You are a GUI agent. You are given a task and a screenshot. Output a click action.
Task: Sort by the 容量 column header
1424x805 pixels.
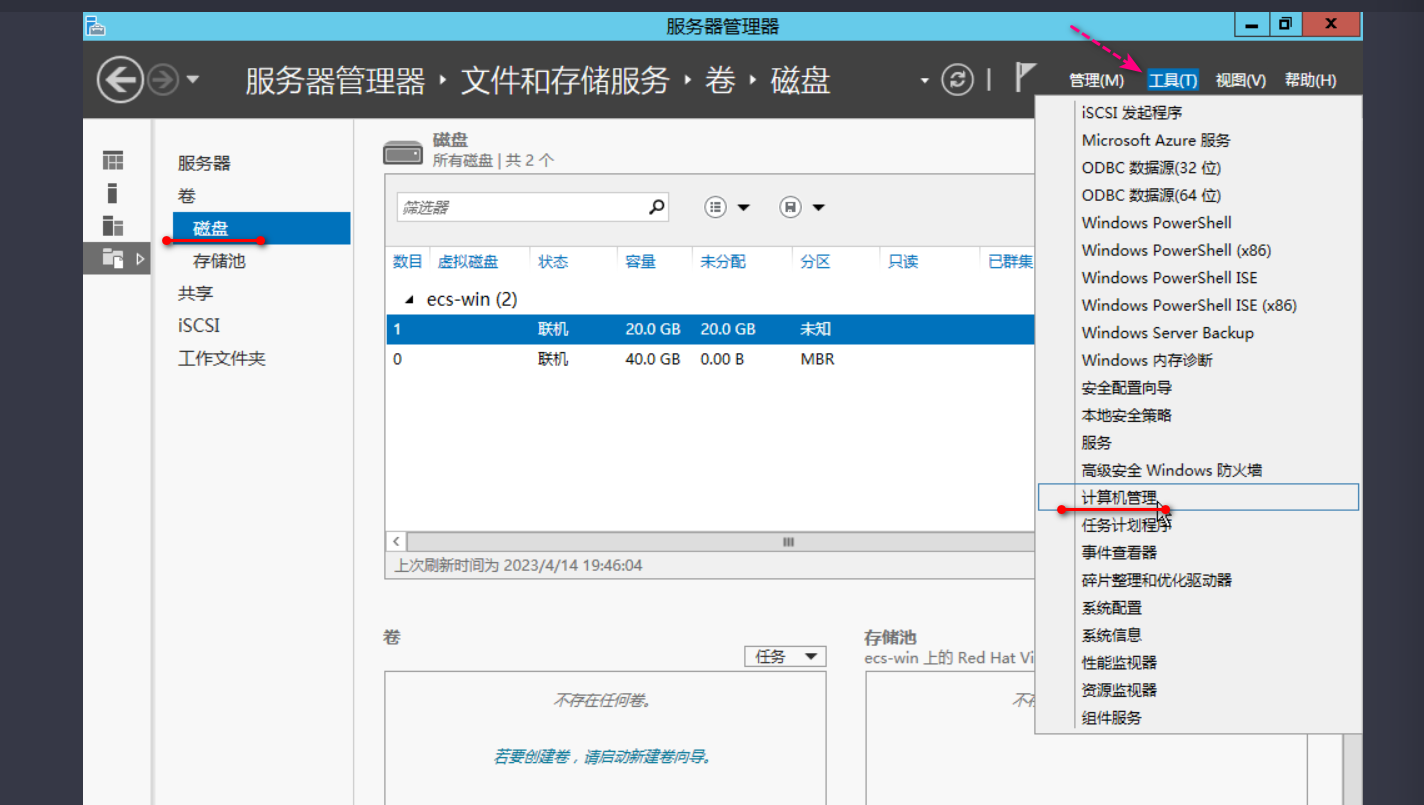point(640,261)
